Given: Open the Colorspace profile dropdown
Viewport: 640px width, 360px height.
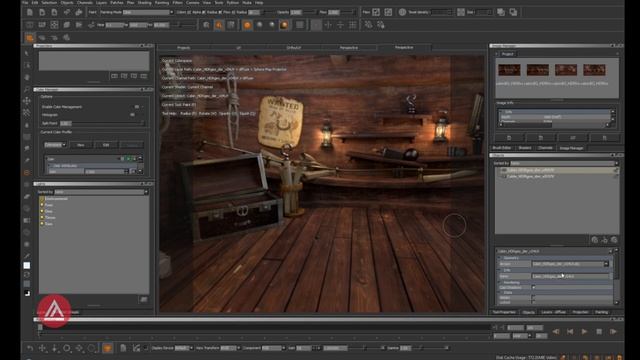Looking at the screenshot, I should point(55,145).
